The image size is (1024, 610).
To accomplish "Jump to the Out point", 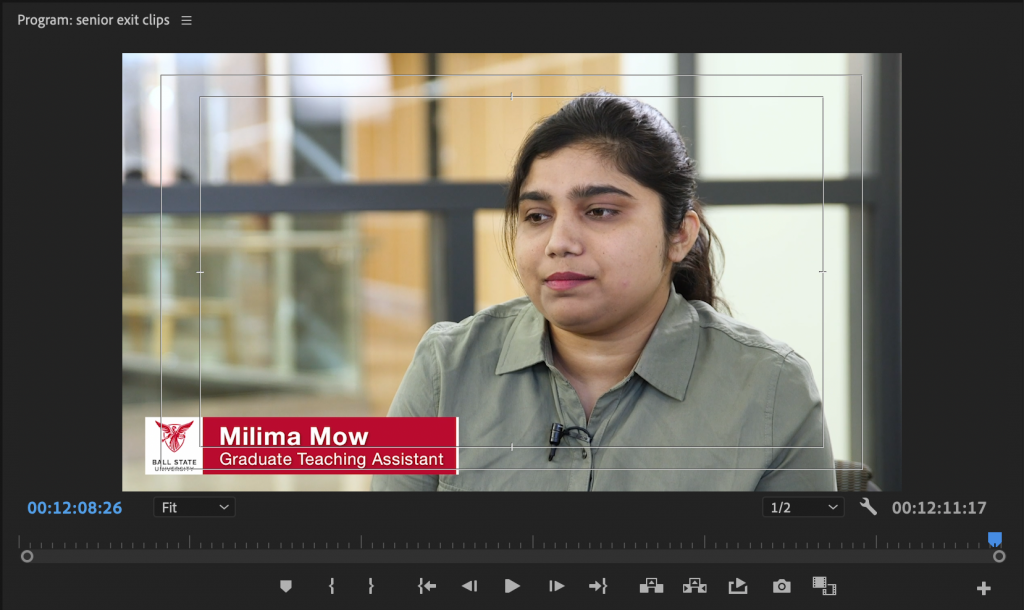I will click(x=598, y=586).
